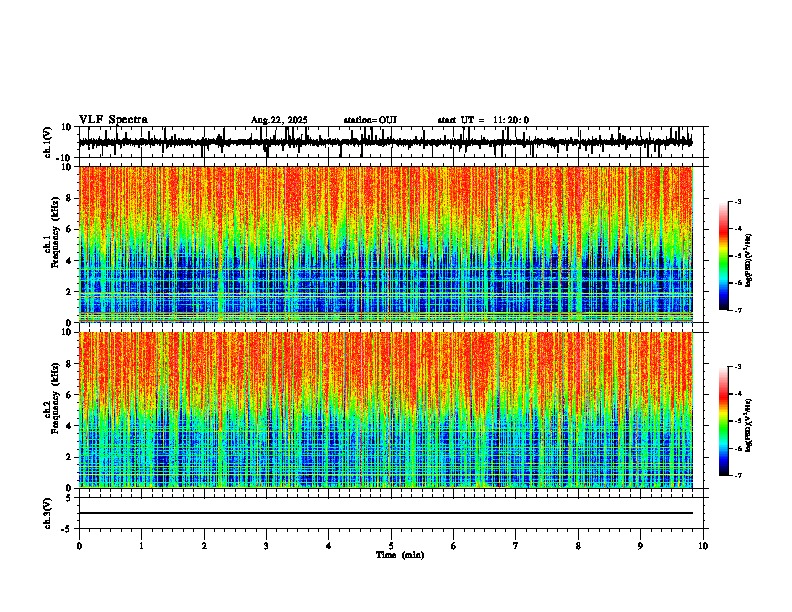Click the ch.1 voltage waveform trace
Screen dimensions: 792x612
tap(385, 142)
